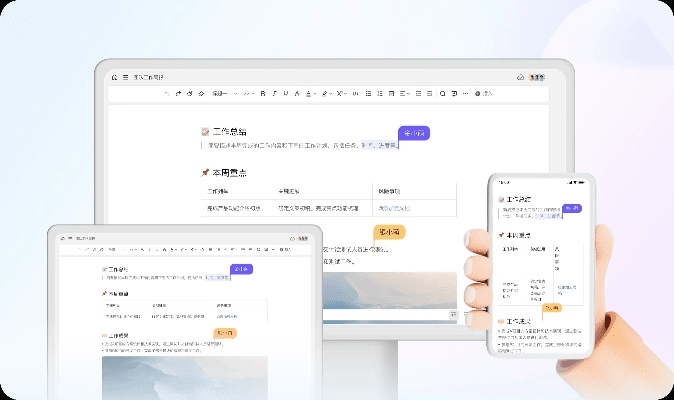Open the superscript X² dropdown

[341, 93]
